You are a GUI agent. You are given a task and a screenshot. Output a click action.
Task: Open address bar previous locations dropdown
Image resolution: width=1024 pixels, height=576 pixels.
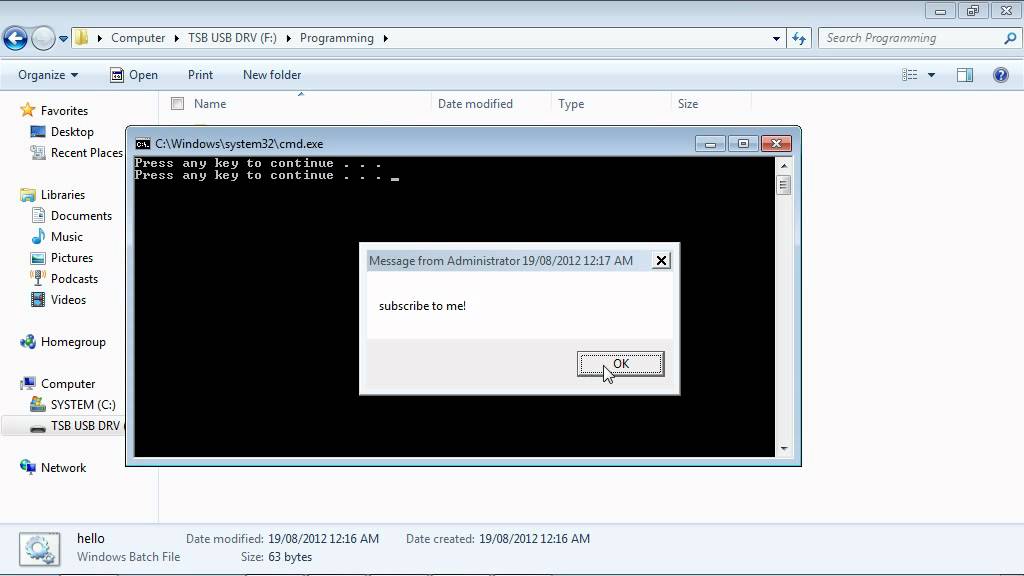tap(776, 39)
